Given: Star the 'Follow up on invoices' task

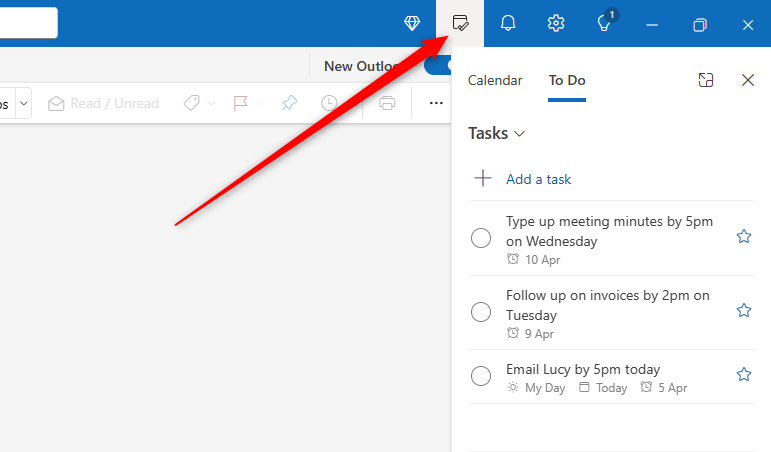Looking at the screenshot, I should point(743,310).
